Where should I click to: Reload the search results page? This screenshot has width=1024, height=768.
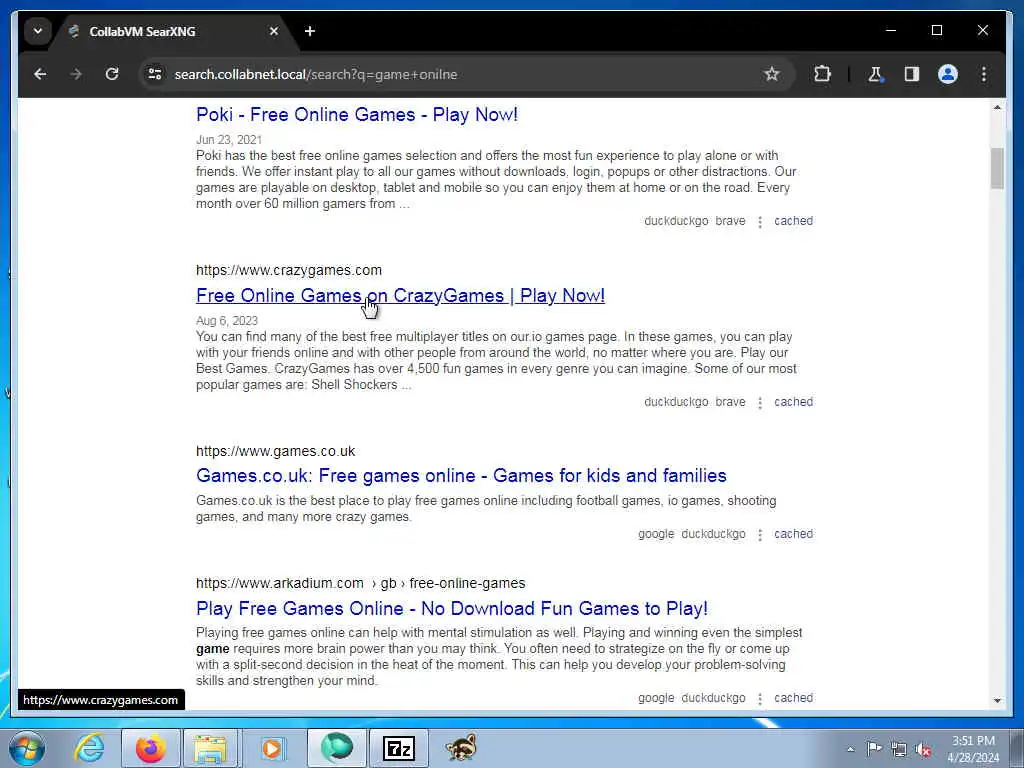pos(112,74)
